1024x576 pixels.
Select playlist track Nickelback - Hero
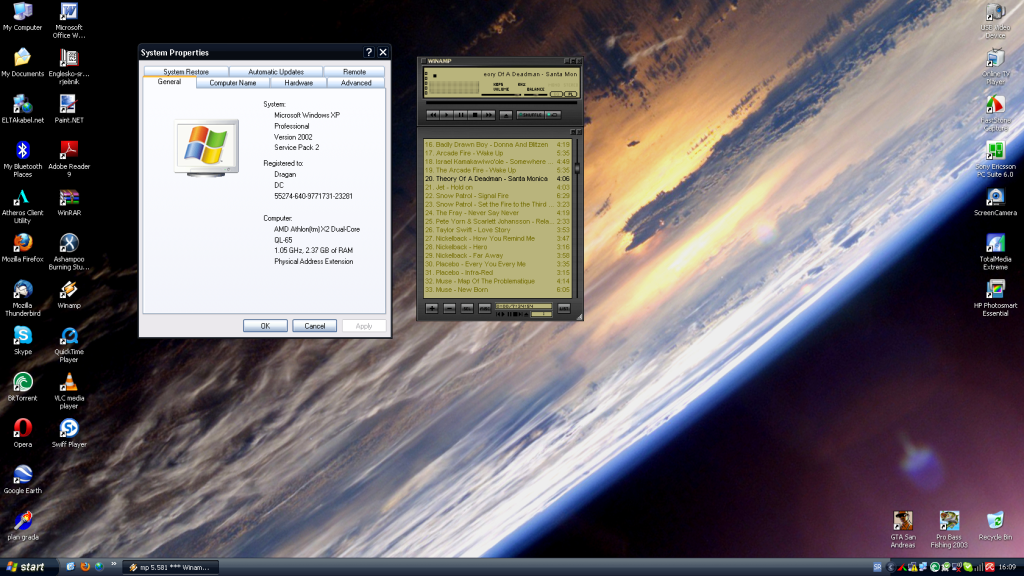[x=498, y=247]
